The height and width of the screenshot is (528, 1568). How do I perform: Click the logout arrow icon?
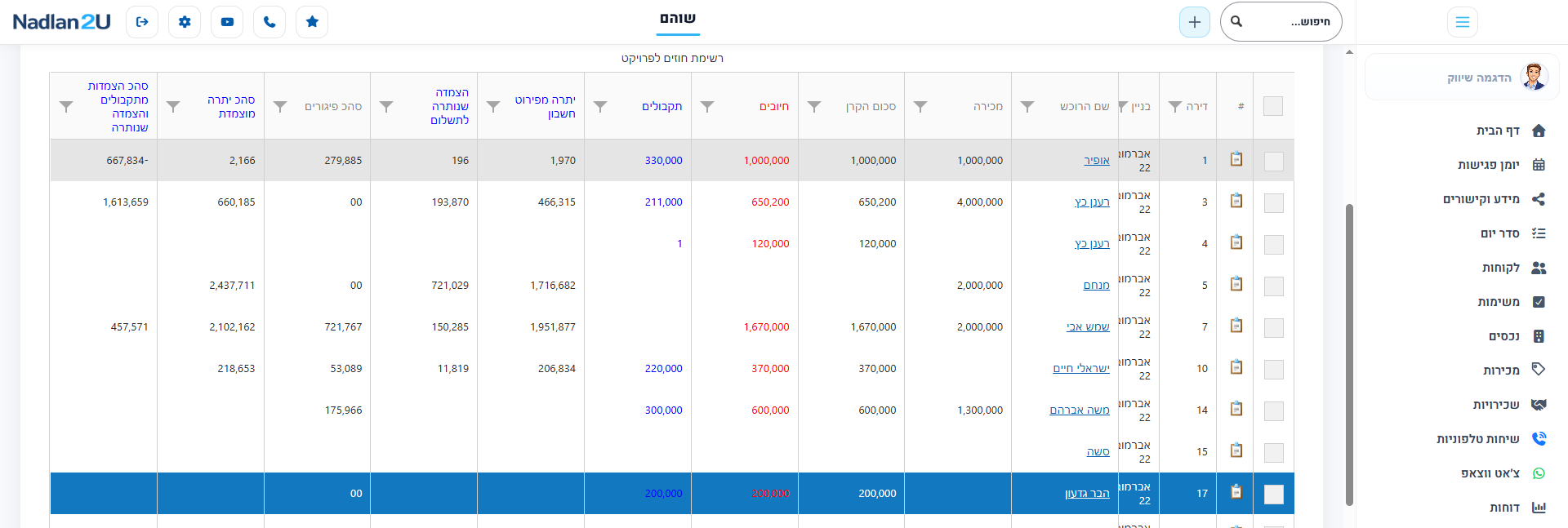tap(142, 22)
